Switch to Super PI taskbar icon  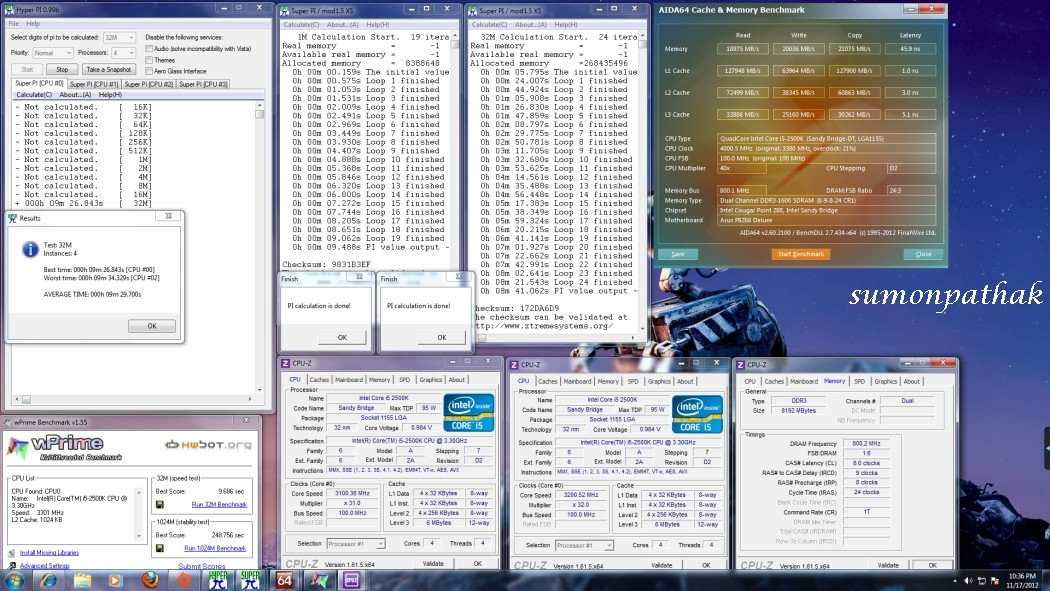250,580
